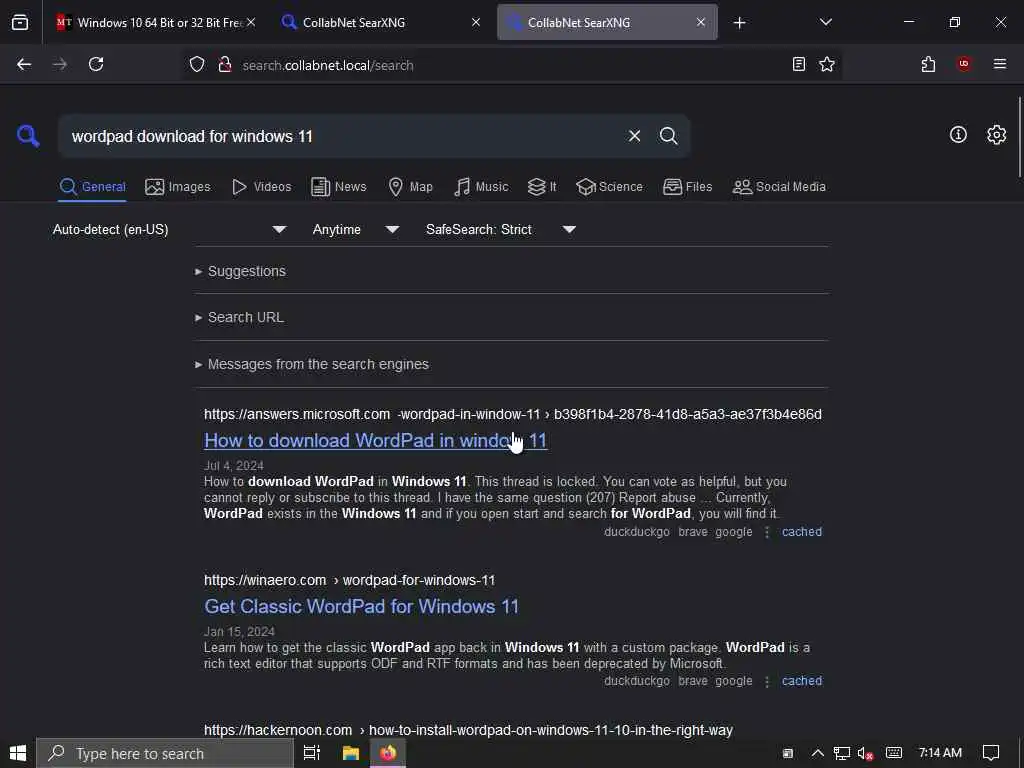The height and width of the screenshot is (768, 1024).
Task: Click the SearXNG logo magnifier
Action: pos(28,136)
